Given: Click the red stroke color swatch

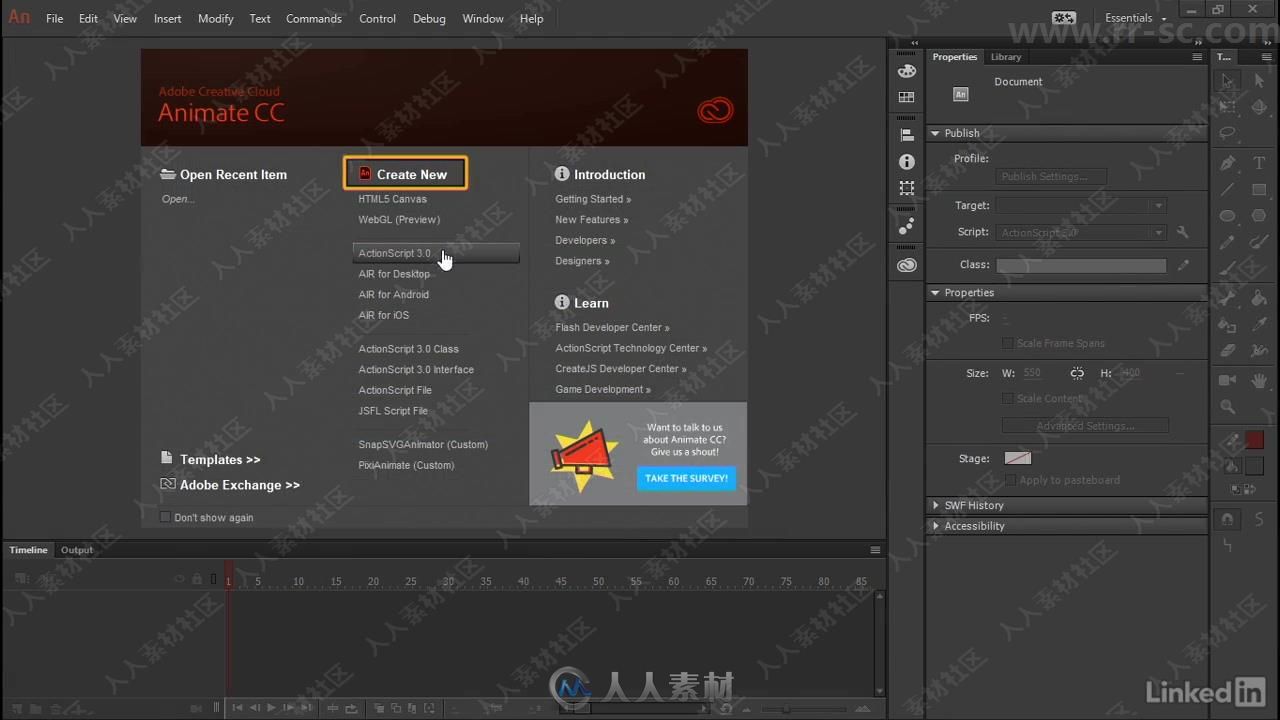Looking at the screenshot, I should 1255,441.
